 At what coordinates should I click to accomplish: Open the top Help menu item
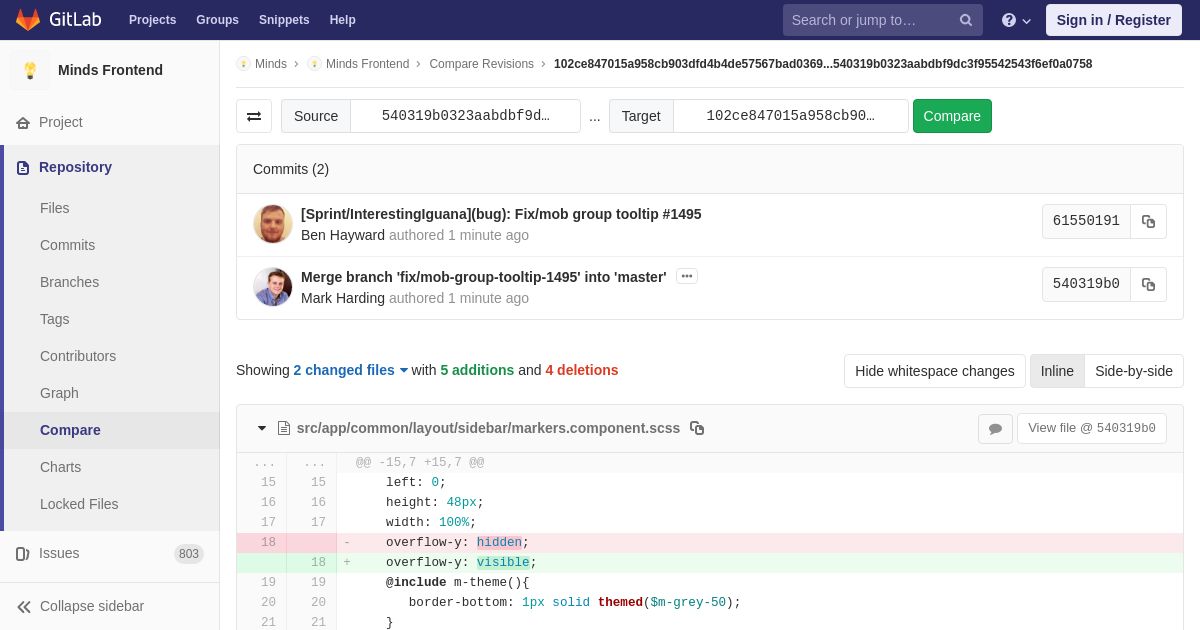(x=343, y=20)
